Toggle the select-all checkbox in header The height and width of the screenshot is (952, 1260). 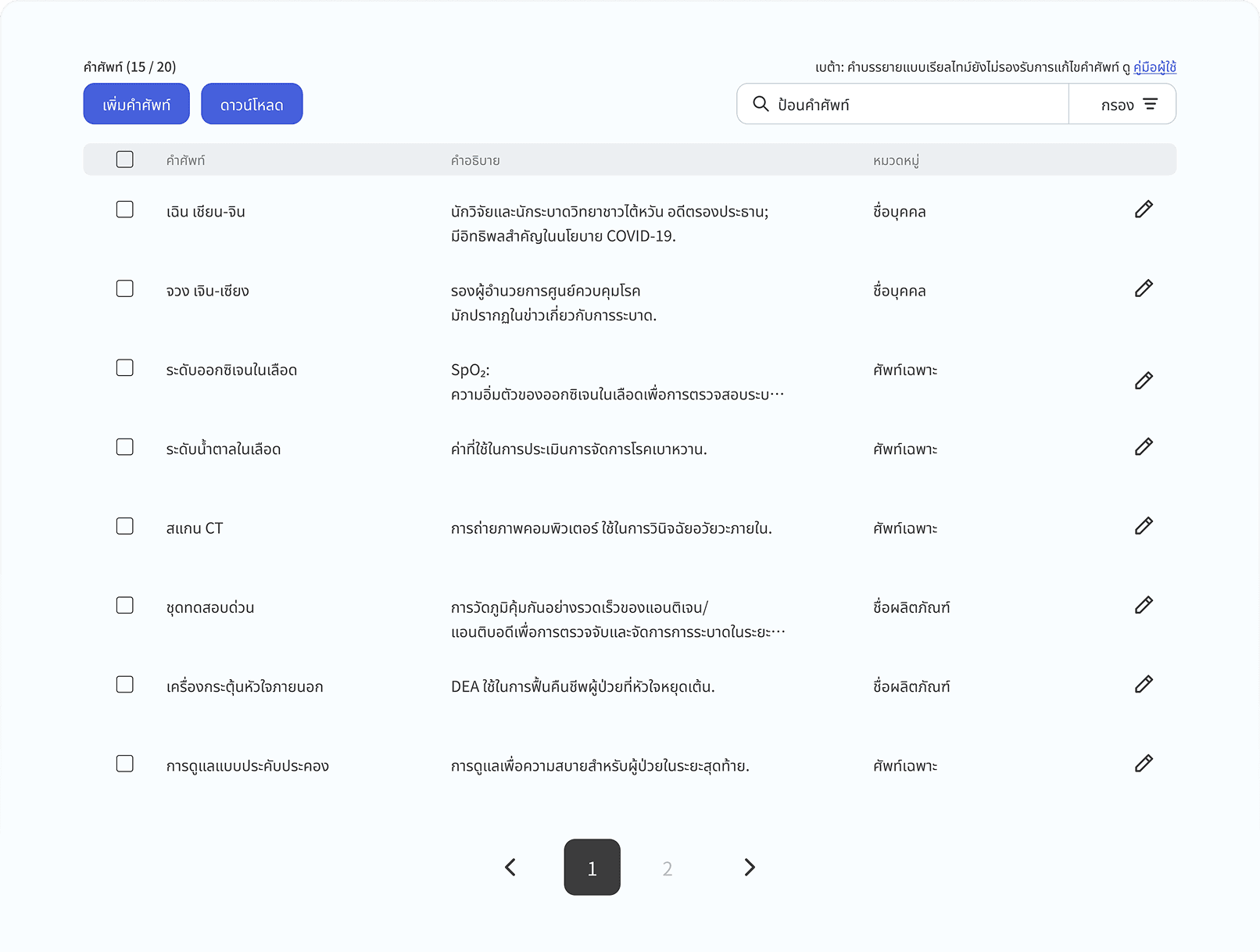click(x=125, y=159)
